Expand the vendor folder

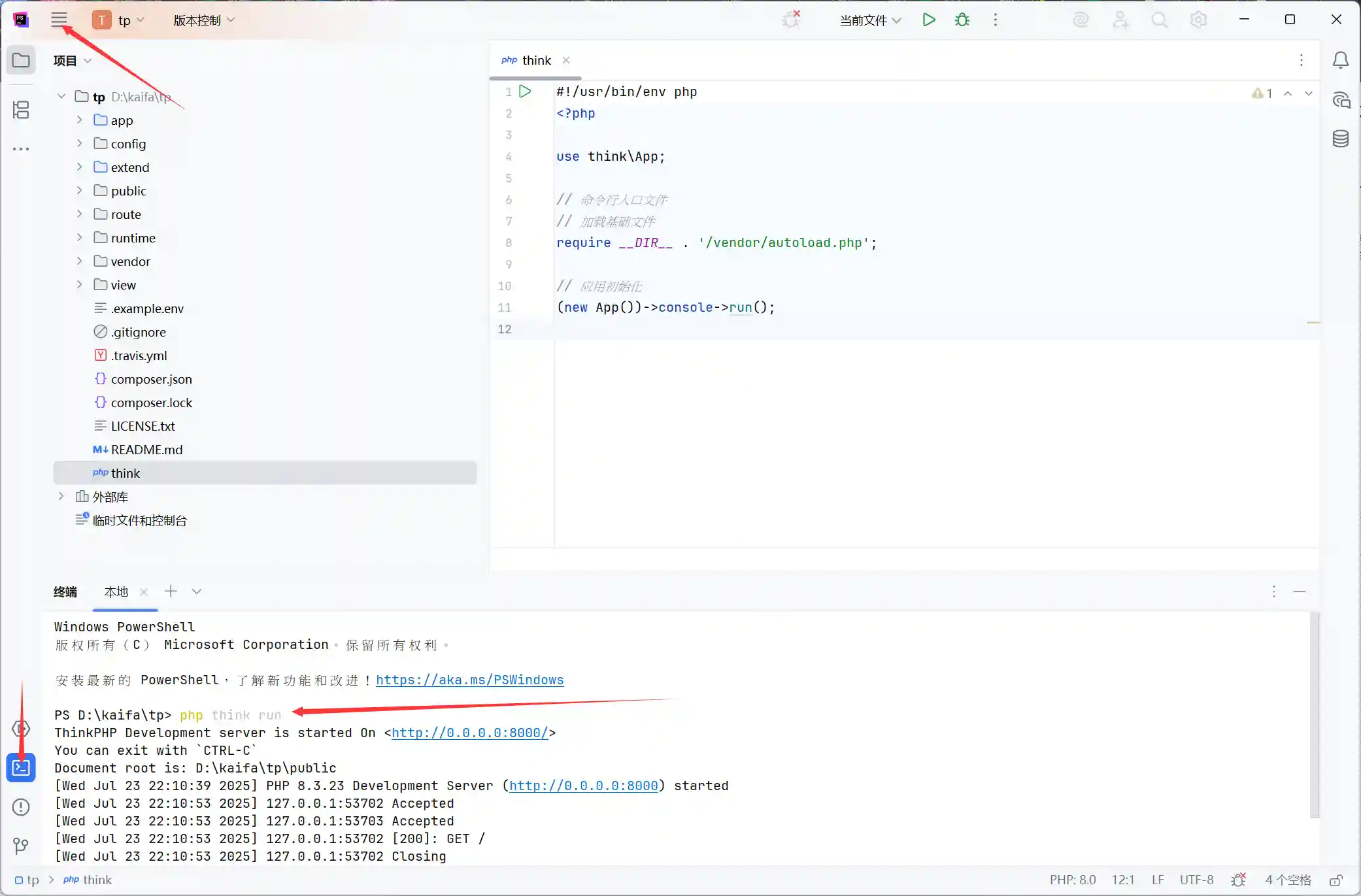coord(79,261)
